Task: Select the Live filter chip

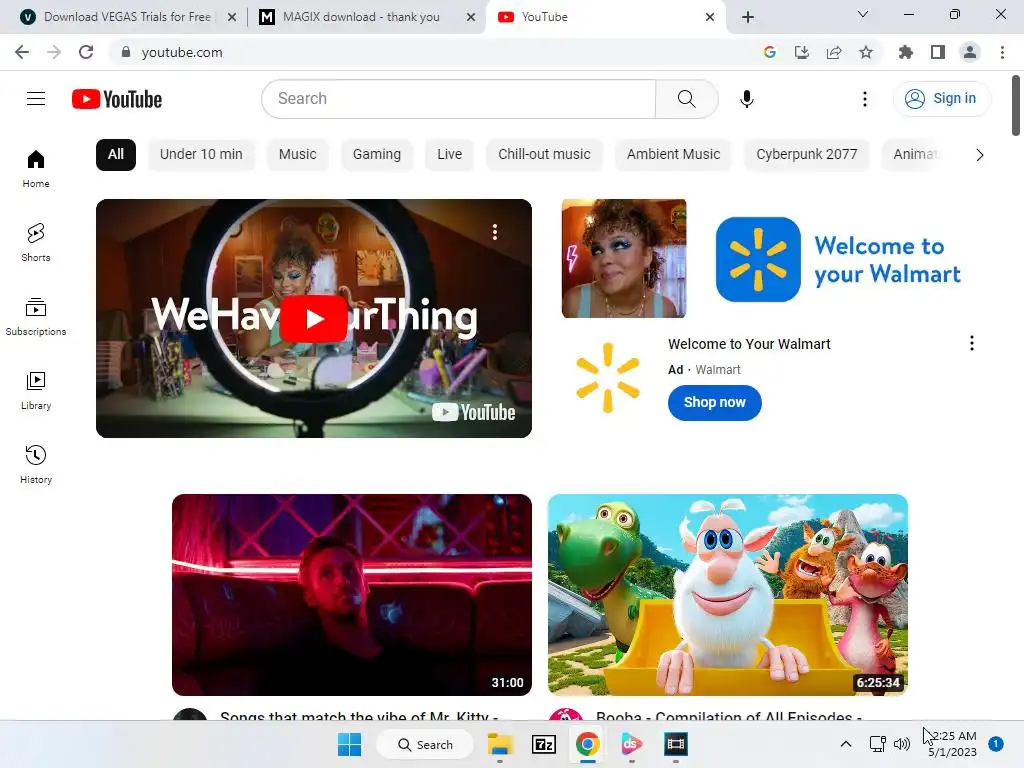Action: point(449,155)
